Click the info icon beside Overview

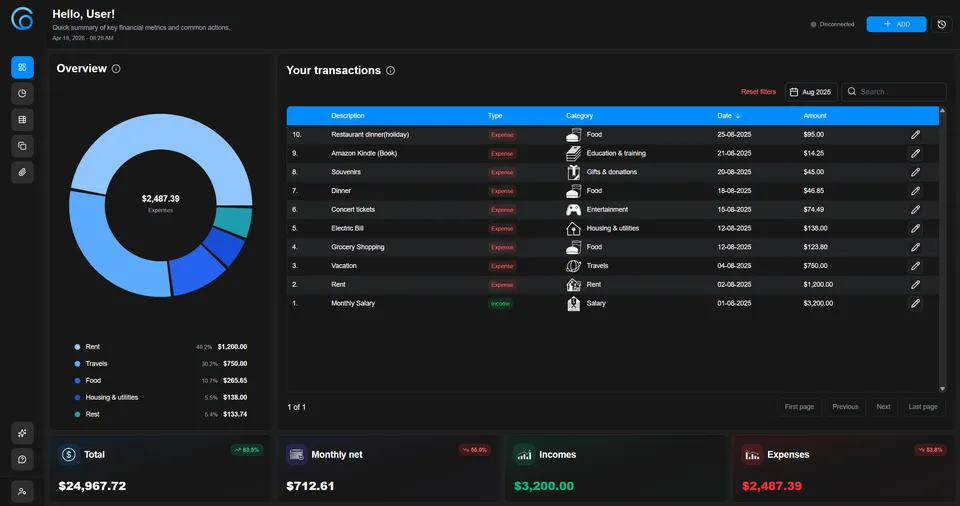(x=116, y=69)
